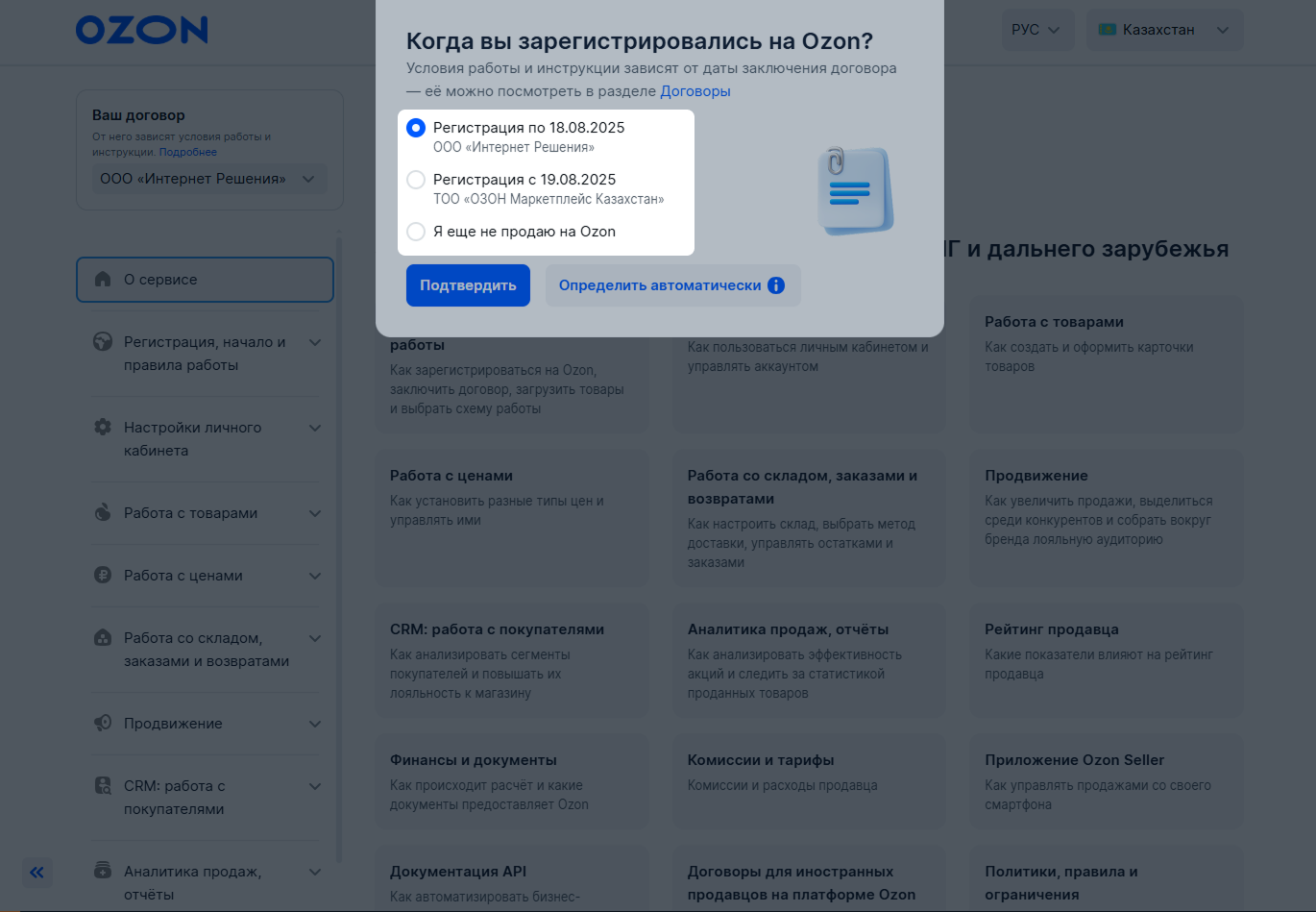Open the Работа с ценами card
Screen dimensions: 1316x912
click(x=512, y=519)
